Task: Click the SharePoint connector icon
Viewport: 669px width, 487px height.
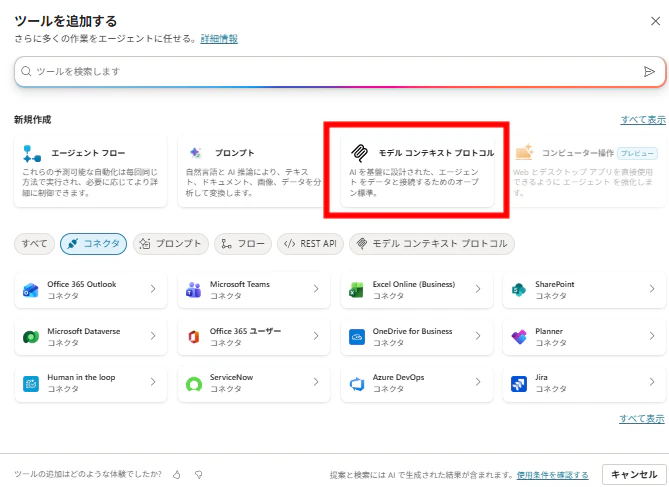Action: click(519, 290)
